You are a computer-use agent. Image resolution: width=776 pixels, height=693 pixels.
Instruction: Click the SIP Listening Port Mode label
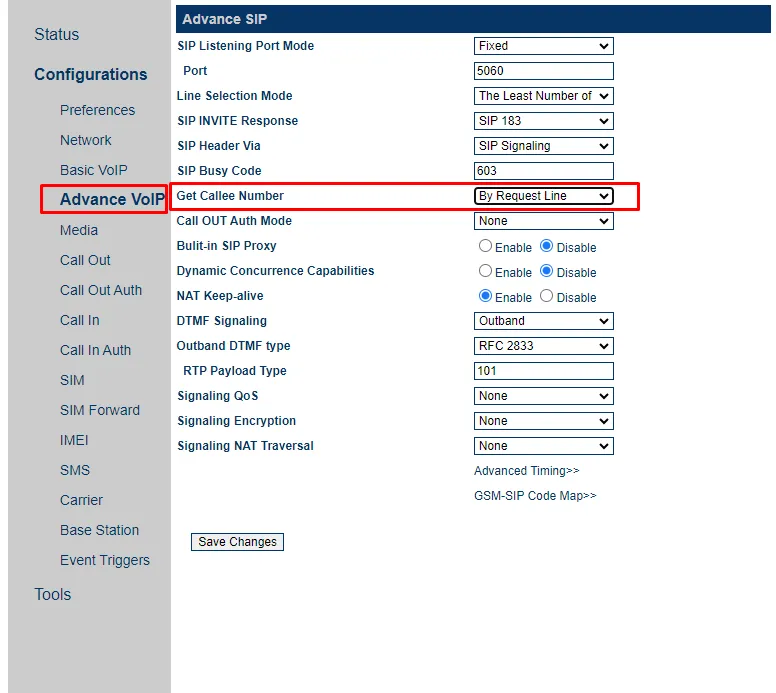245,46
